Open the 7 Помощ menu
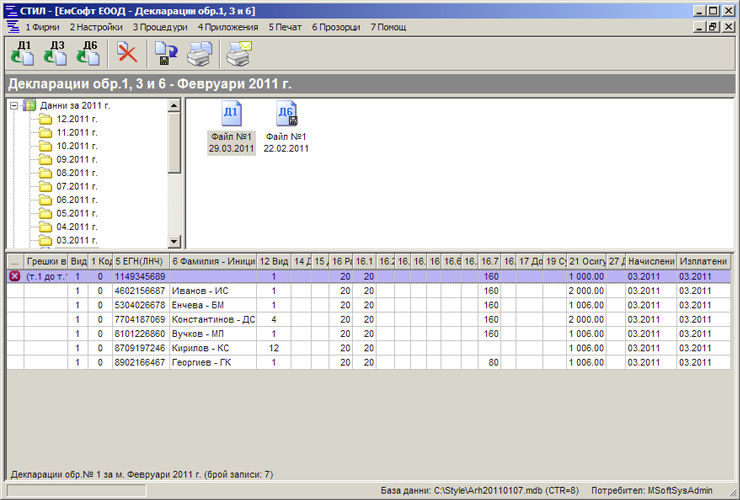The height and width of the screenshot is (500, 740). click(388, 27)
